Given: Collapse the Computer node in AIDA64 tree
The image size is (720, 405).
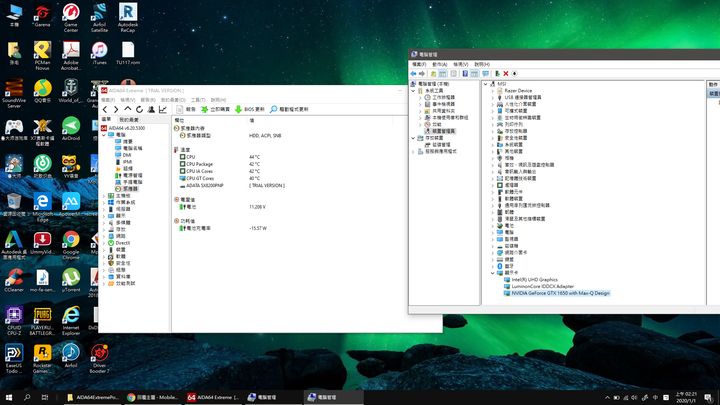Looking at the screenshot, I should pos(104,135).
